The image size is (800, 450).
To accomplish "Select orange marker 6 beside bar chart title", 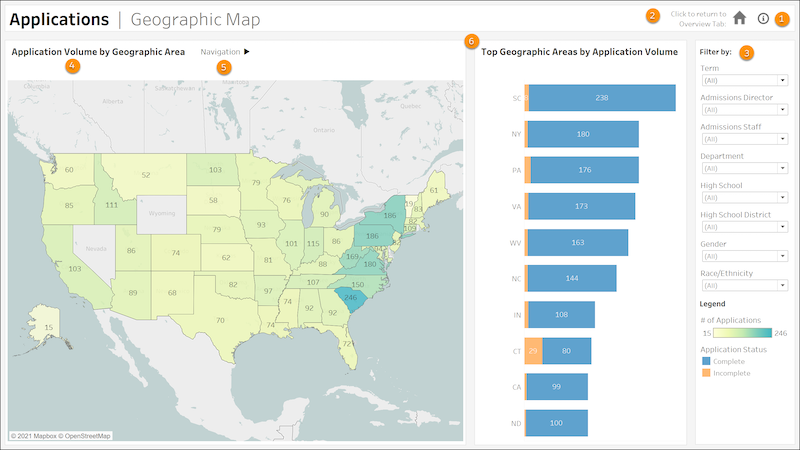I will [x=471, y=41].
